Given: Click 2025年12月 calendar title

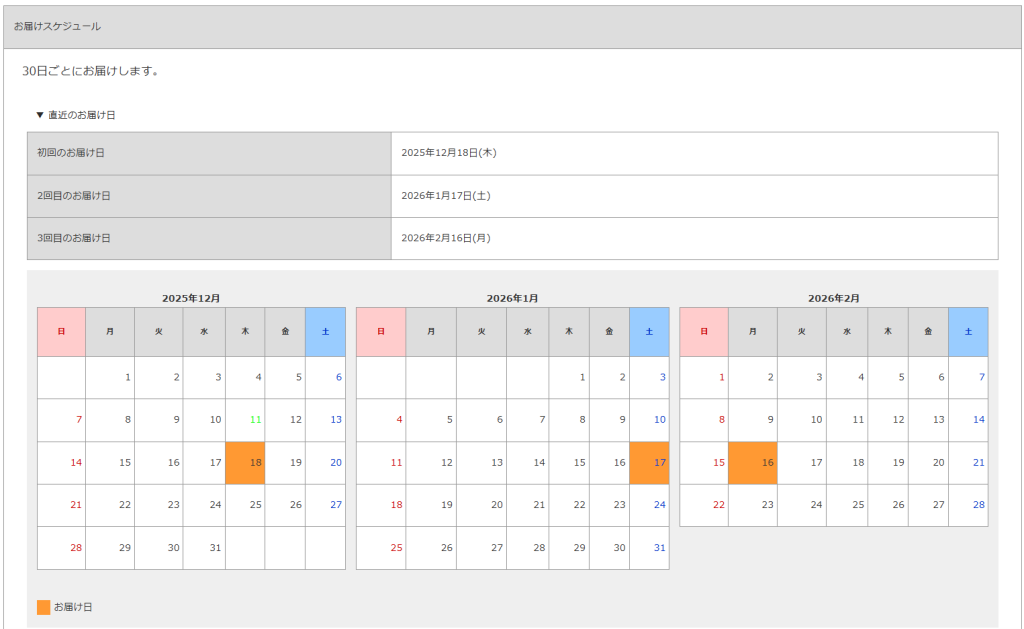Looking at the screenshot, I should point(191,298).
